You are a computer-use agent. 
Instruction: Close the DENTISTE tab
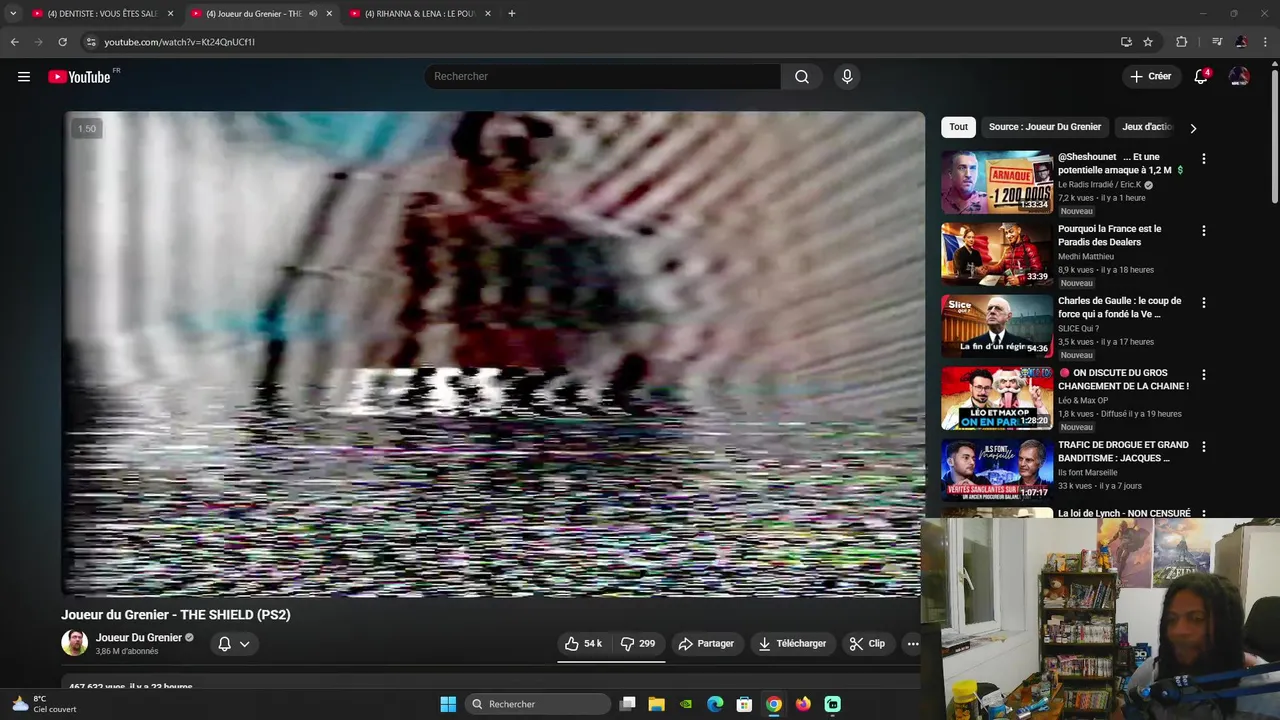[x=170, y=14]
